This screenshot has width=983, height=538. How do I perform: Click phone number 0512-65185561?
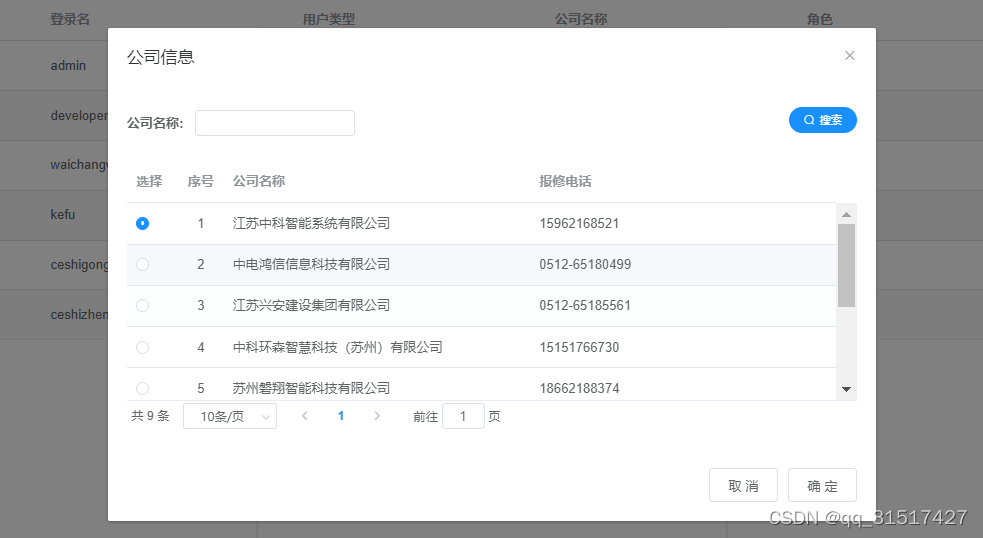click(x=586, y=305)
